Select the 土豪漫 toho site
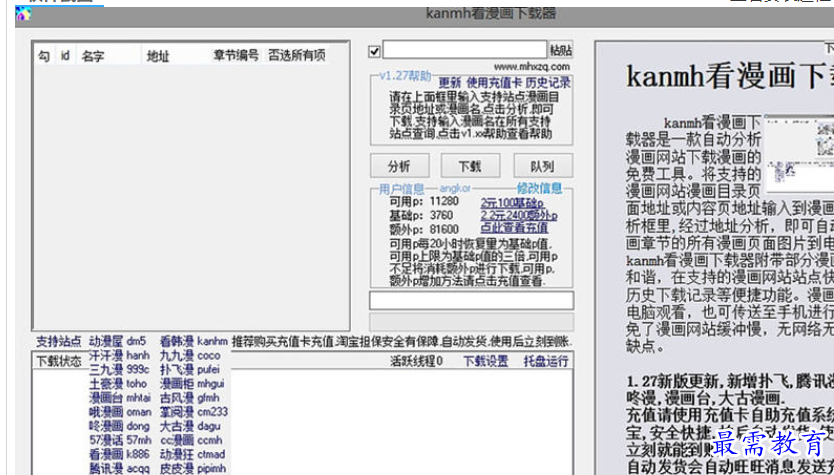 [118, 384]
